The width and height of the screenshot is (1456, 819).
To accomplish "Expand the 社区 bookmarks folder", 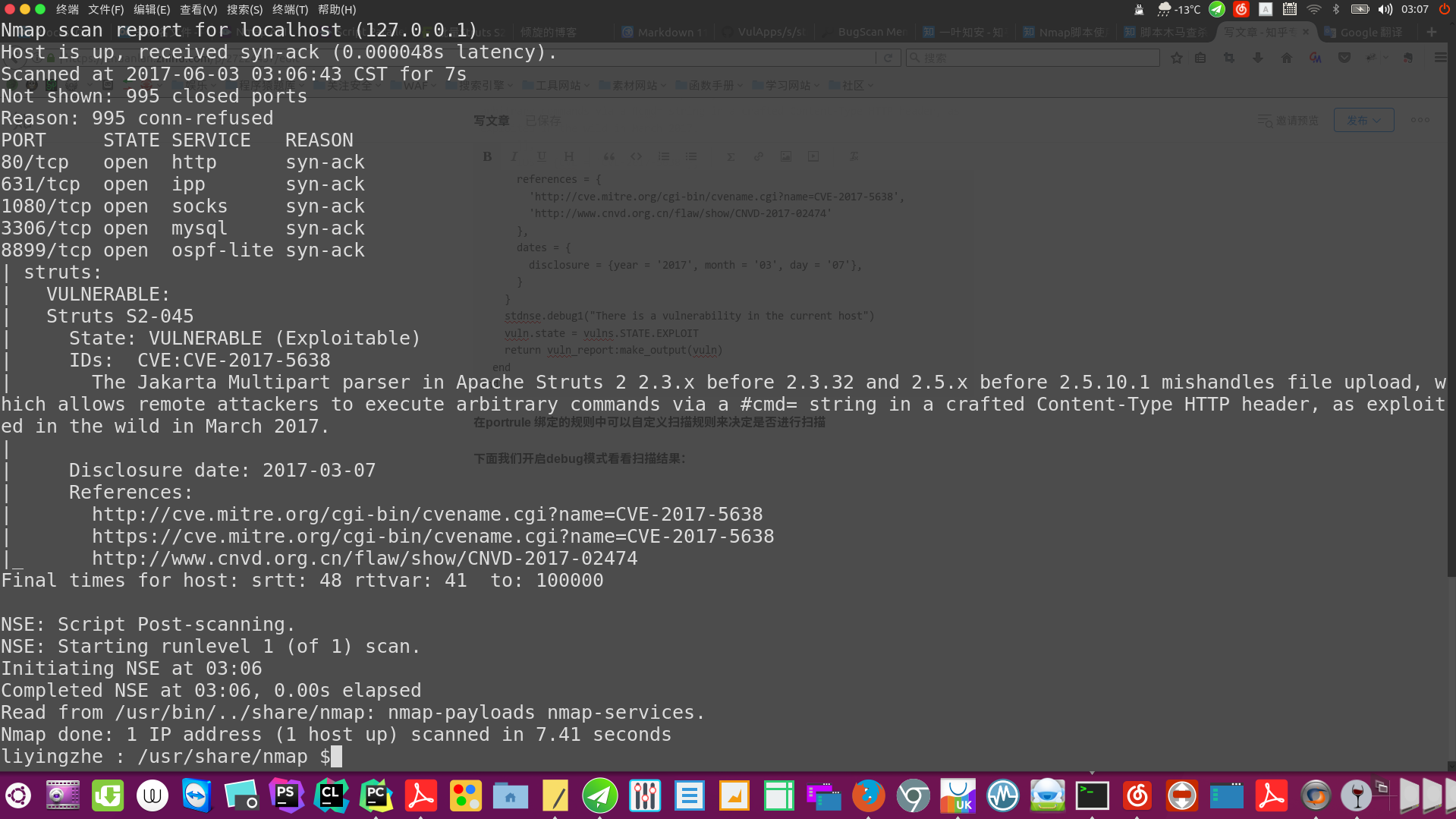I will pyautogui.click(x=851, y=85).
